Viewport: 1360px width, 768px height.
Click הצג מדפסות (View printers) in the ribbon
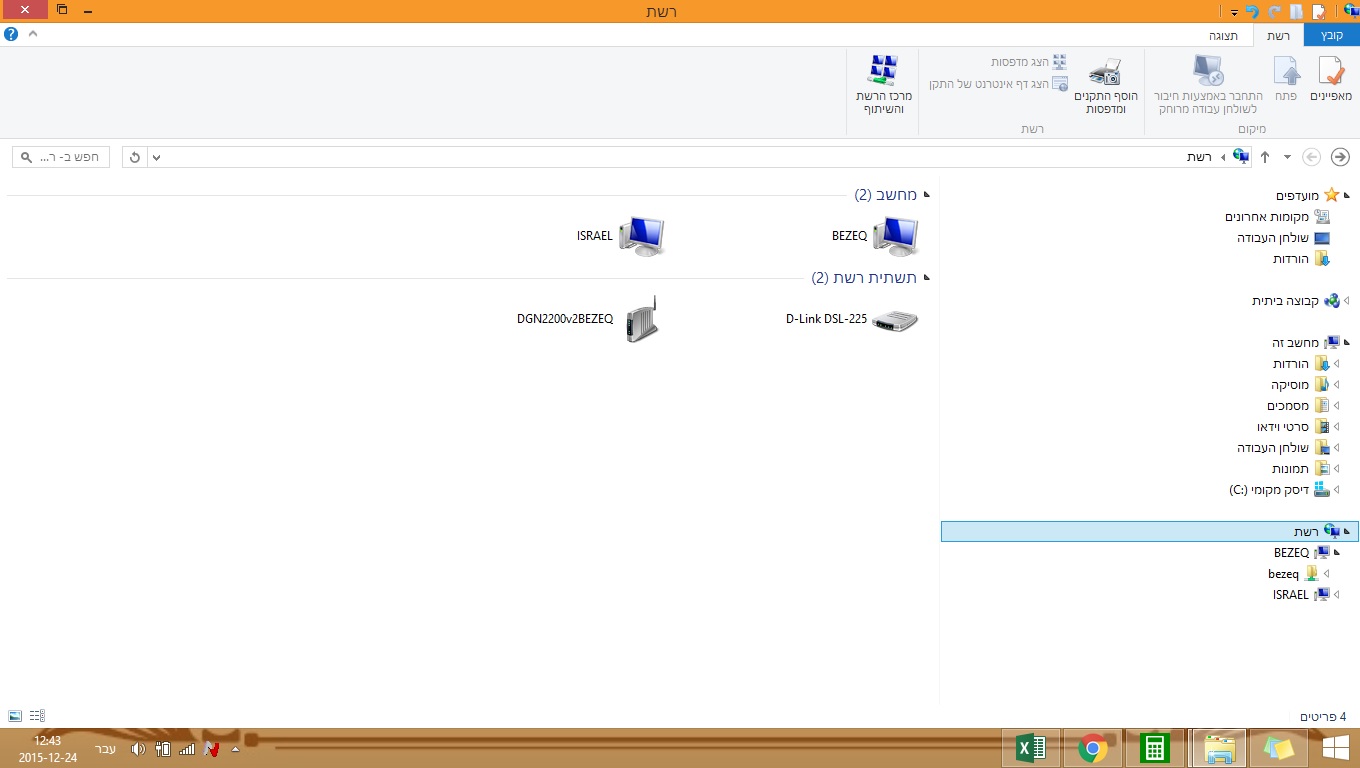point(1029,62)
